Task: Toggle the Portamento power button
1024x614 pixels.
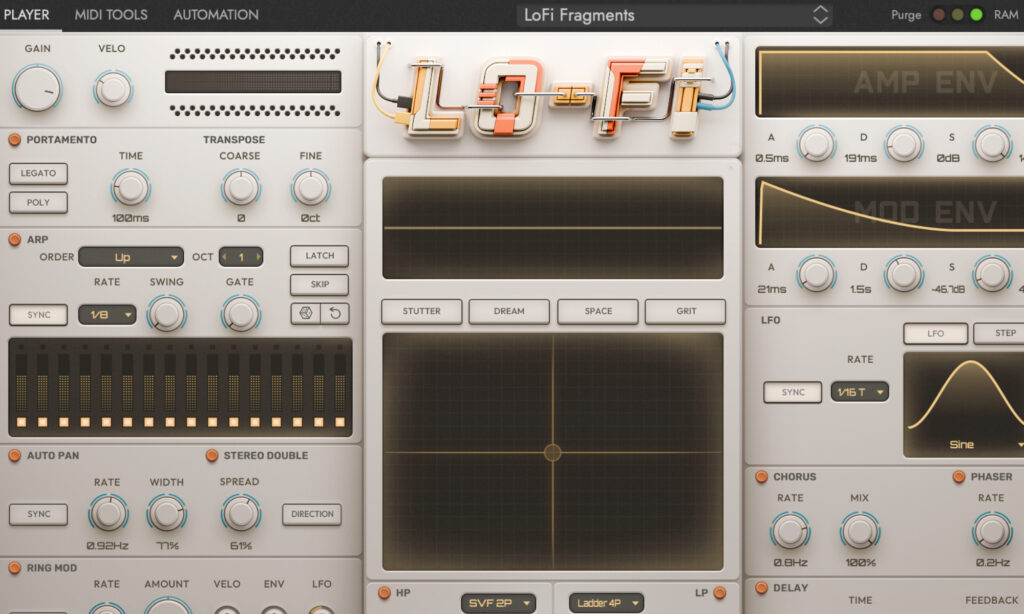Action: click(x=15, y=140)
